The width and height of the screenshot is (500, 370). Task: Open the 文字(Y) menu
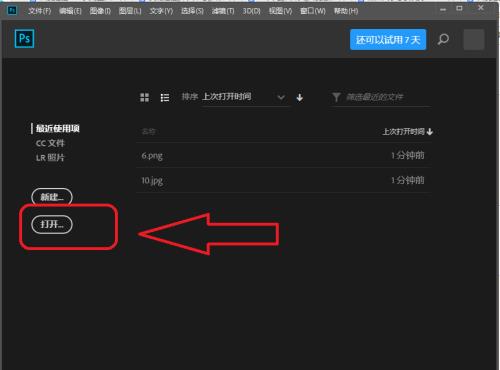click(x=161, y=11)
